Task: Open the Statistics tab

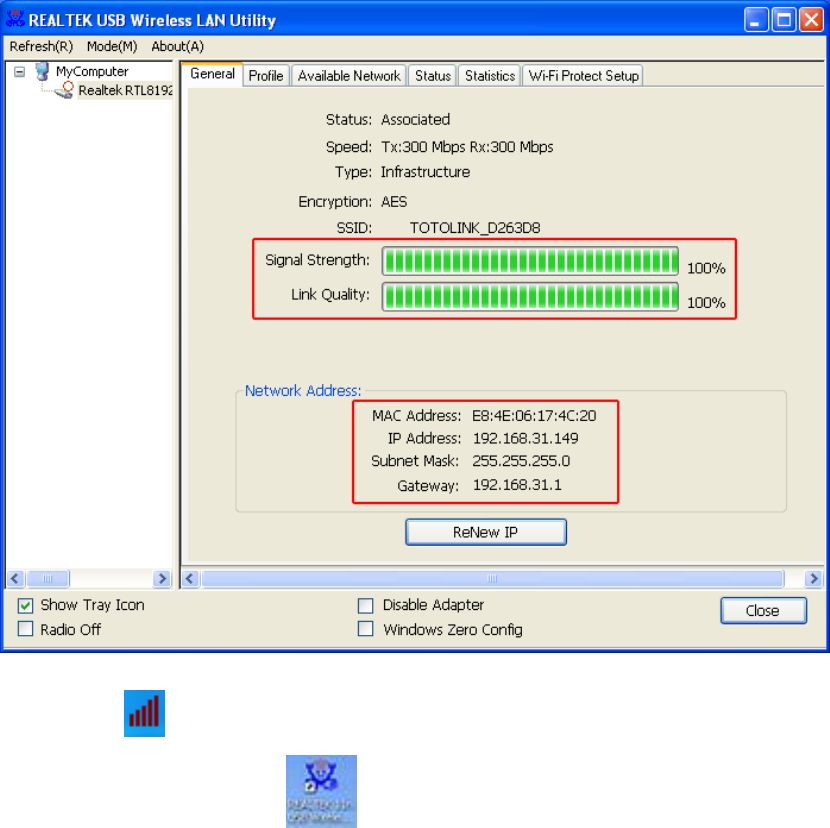Action: click(x=490, y=76)
